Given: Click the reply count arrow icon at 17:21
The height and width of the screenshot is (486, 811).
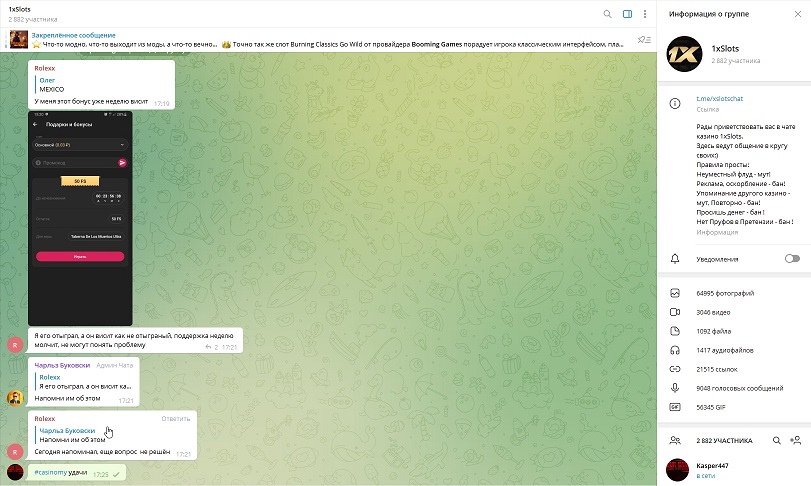Looking at the screenshot, I should pos(208,347).
